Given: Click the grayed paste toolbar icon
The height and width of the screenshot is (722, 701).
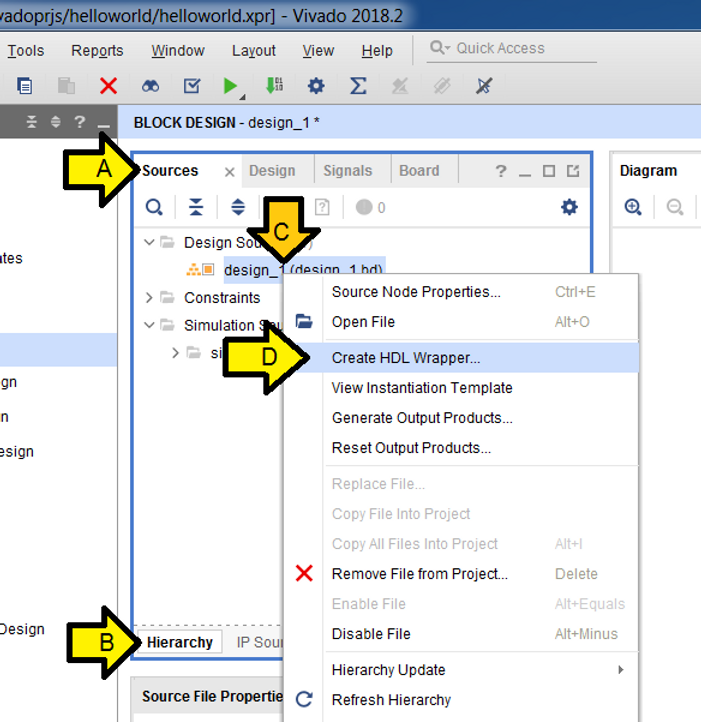Looking at the screenshot, I should click(66, 86).
